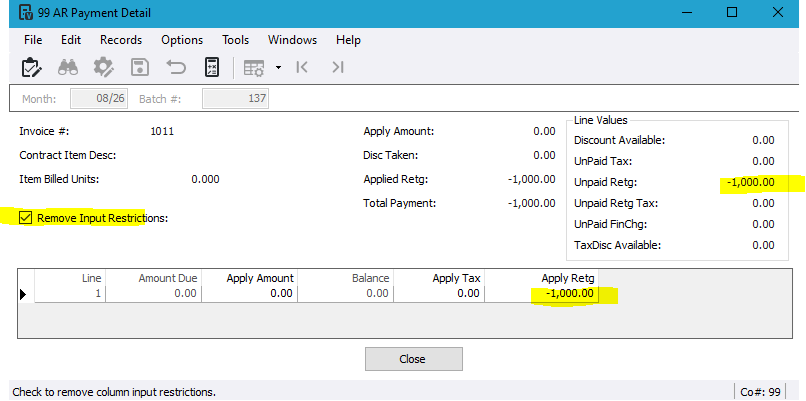Open the calculator toolbar icon
Image resolution: width=806 pixels, height=401 pixels.
(x=212, y=67)
